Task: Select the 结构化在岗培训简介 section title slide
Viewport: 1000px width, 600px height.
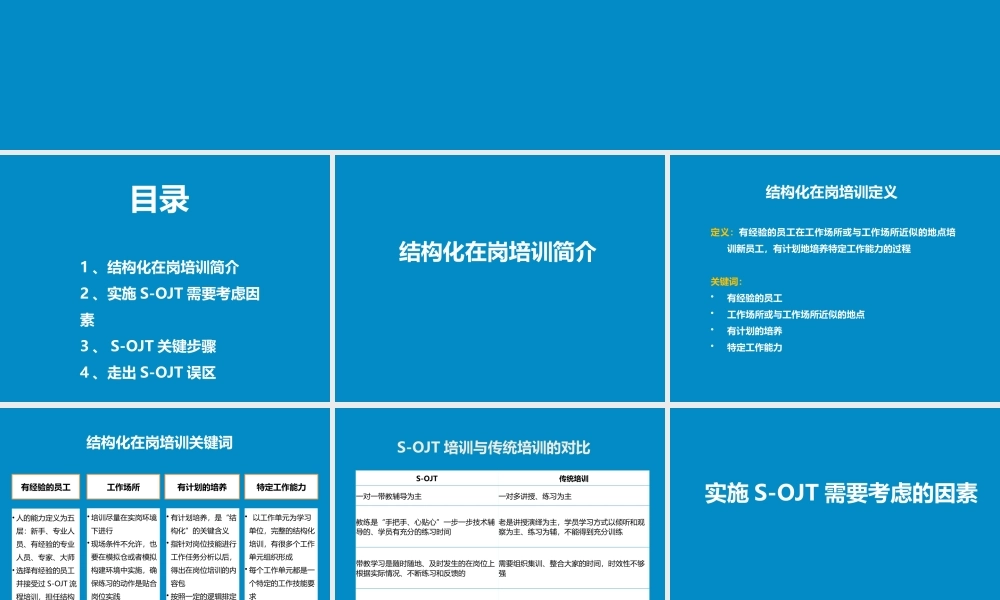Action: 499,278
